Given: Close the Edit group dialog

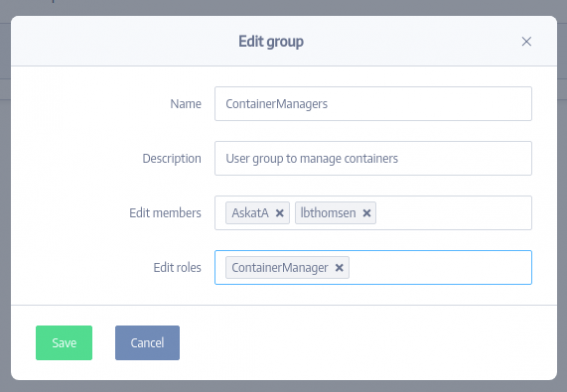Looking at the screenshot, I should (x=526, y=42).
